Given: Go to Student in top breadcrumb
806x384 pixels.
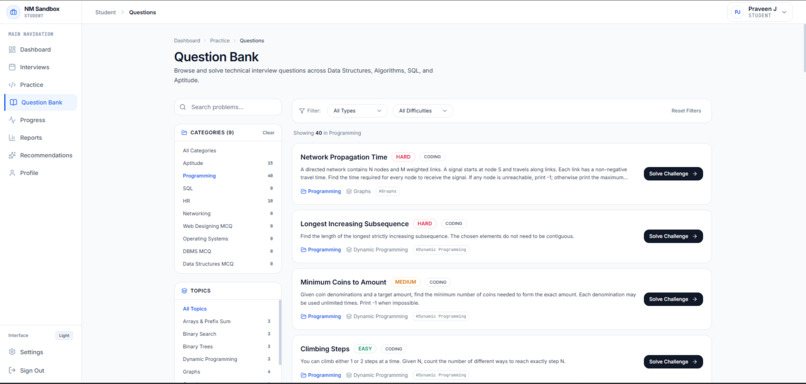Looking at the screenshot, I should pos(105,12).
